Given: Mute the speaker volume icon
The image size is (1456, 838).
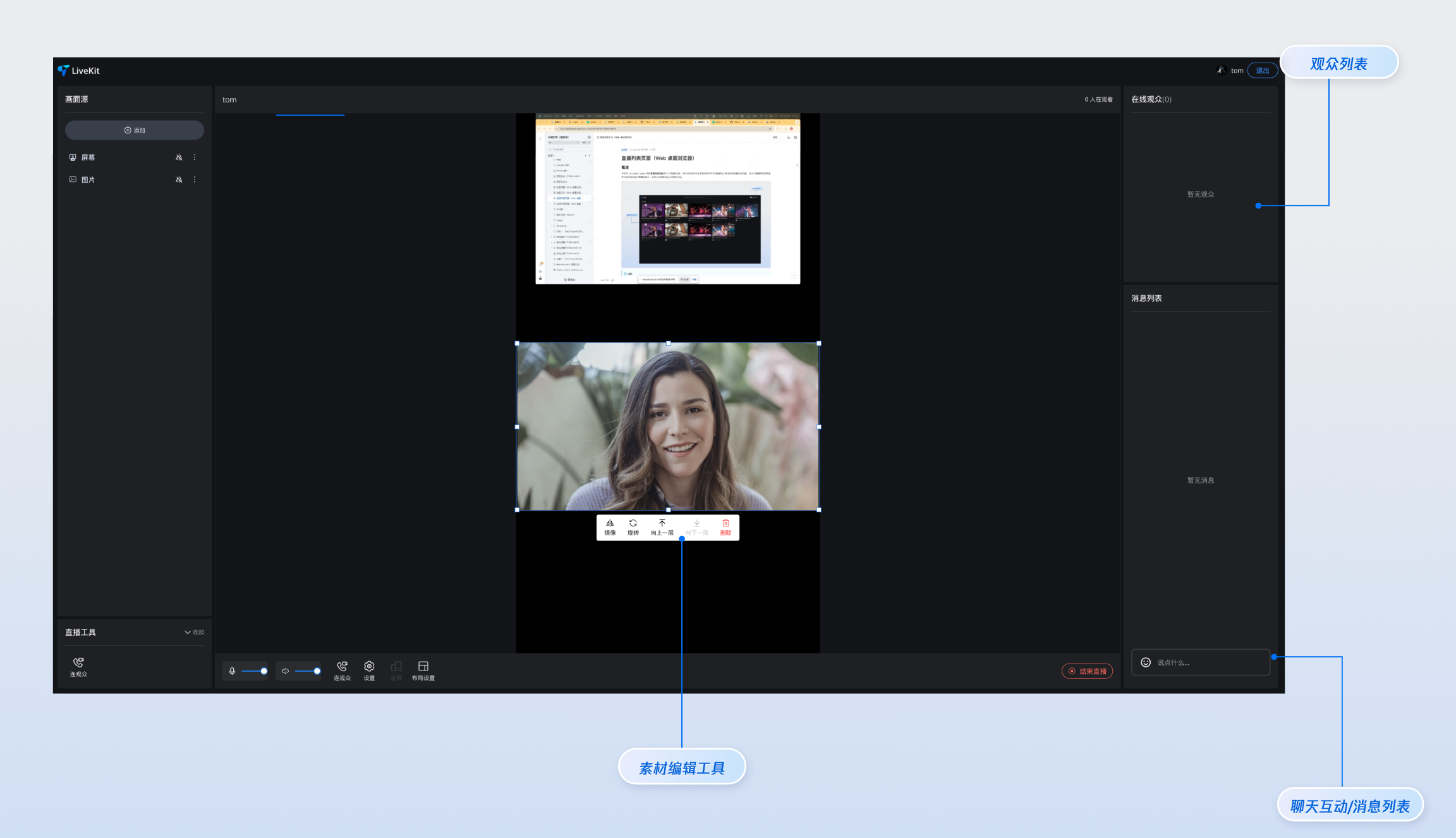Looking at the screenshot, I should click(x=285, y=671).
